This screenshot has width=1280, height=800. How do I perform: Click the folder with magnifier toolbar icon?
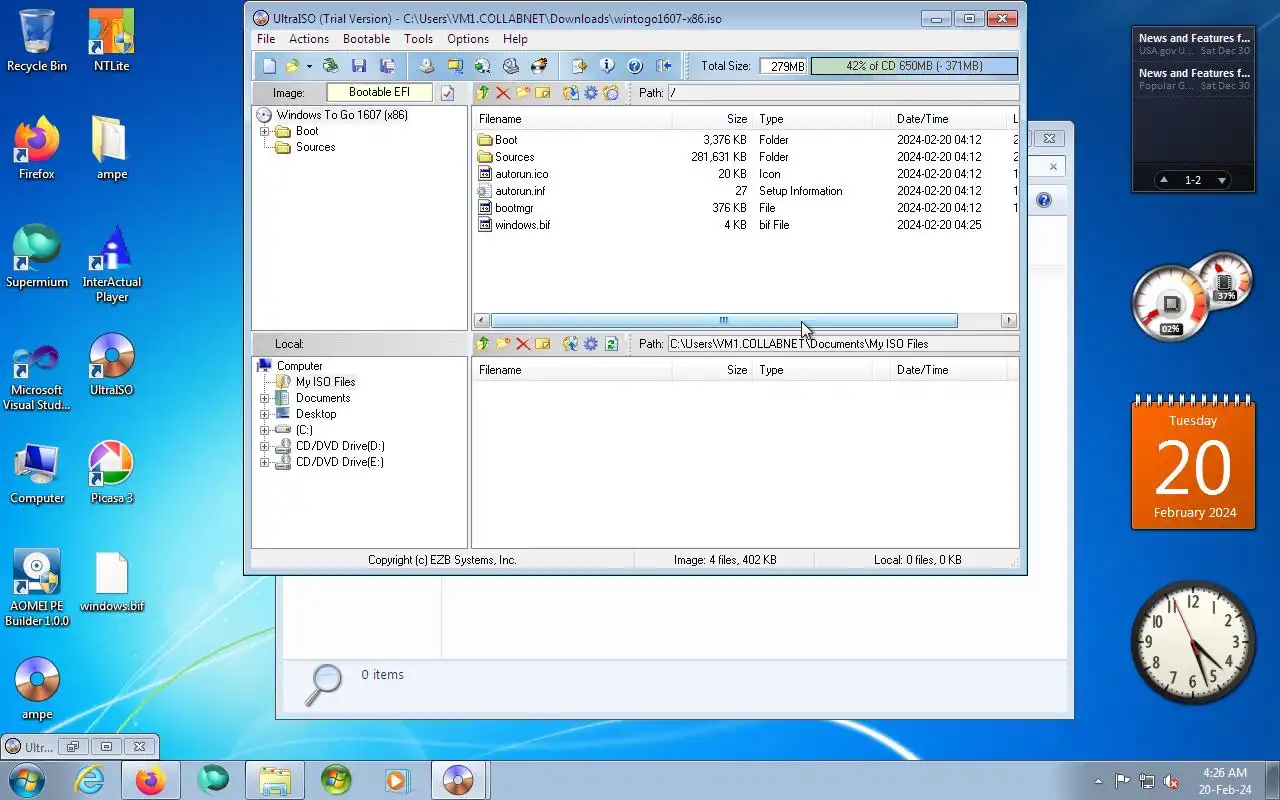click(x=455, y=66)
